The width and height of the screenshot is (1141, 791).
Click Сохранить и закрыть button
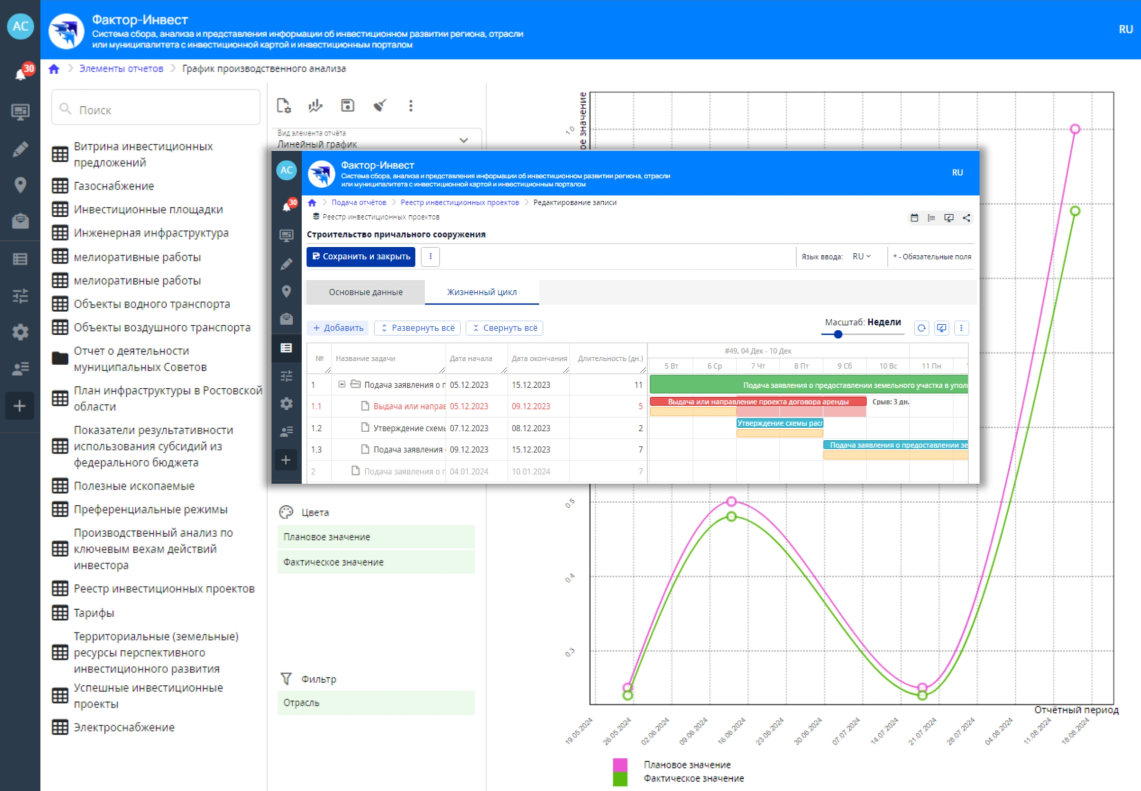[361, 256]
